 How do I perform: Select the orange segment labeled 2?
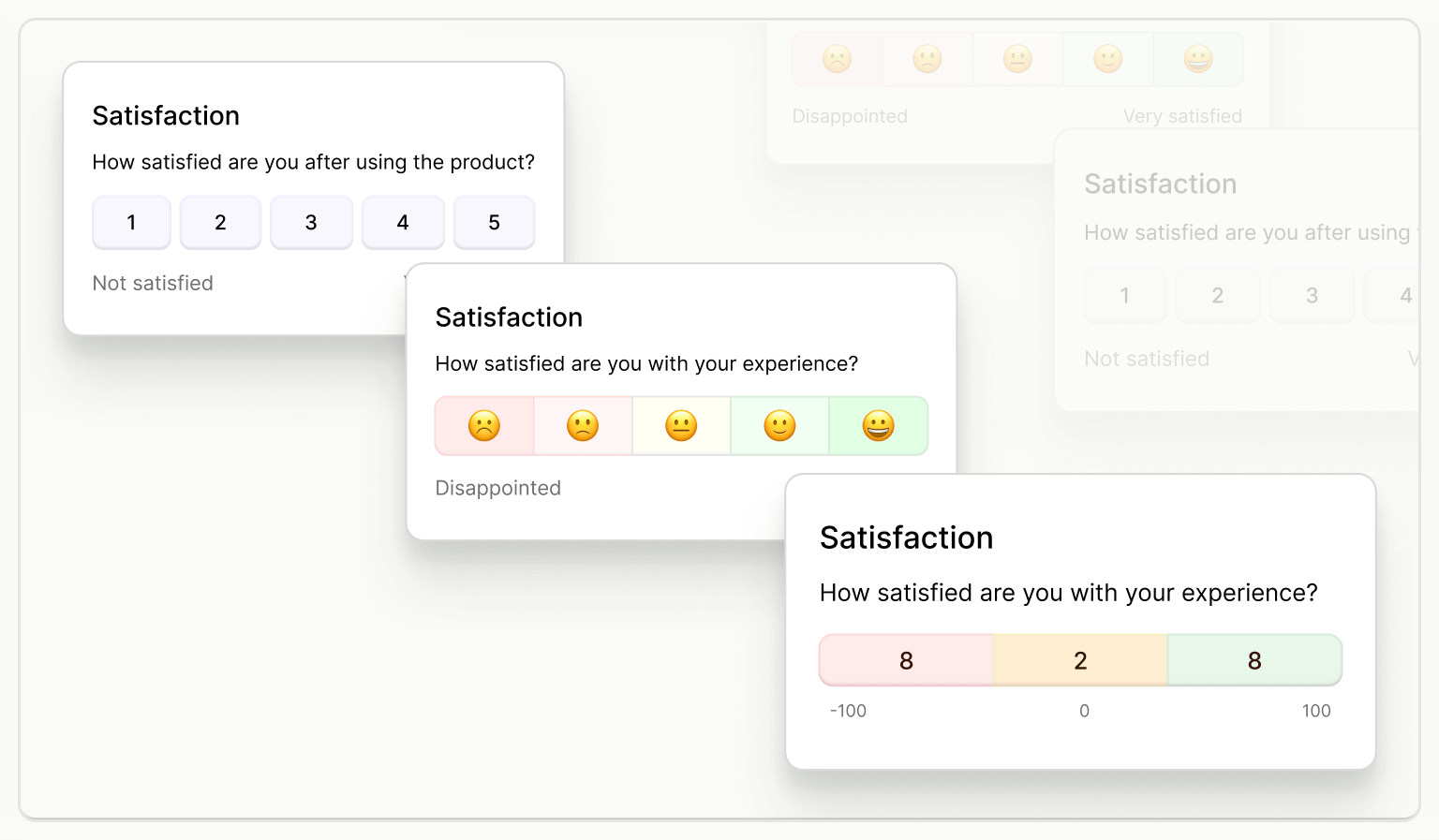[x=1079, y=660]
